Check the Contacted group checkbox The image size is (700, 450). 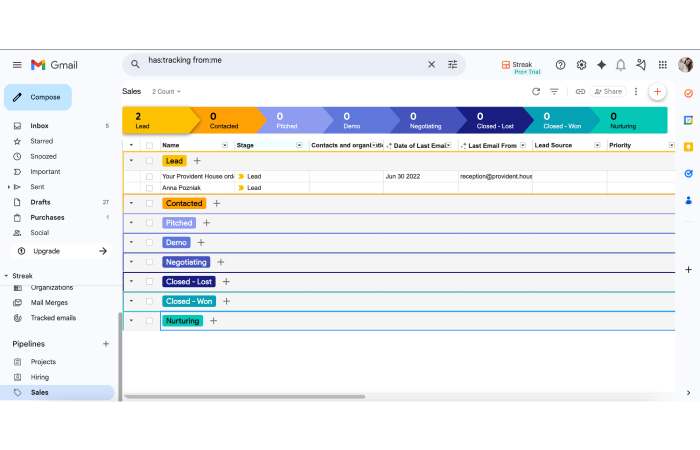point(149,204)
